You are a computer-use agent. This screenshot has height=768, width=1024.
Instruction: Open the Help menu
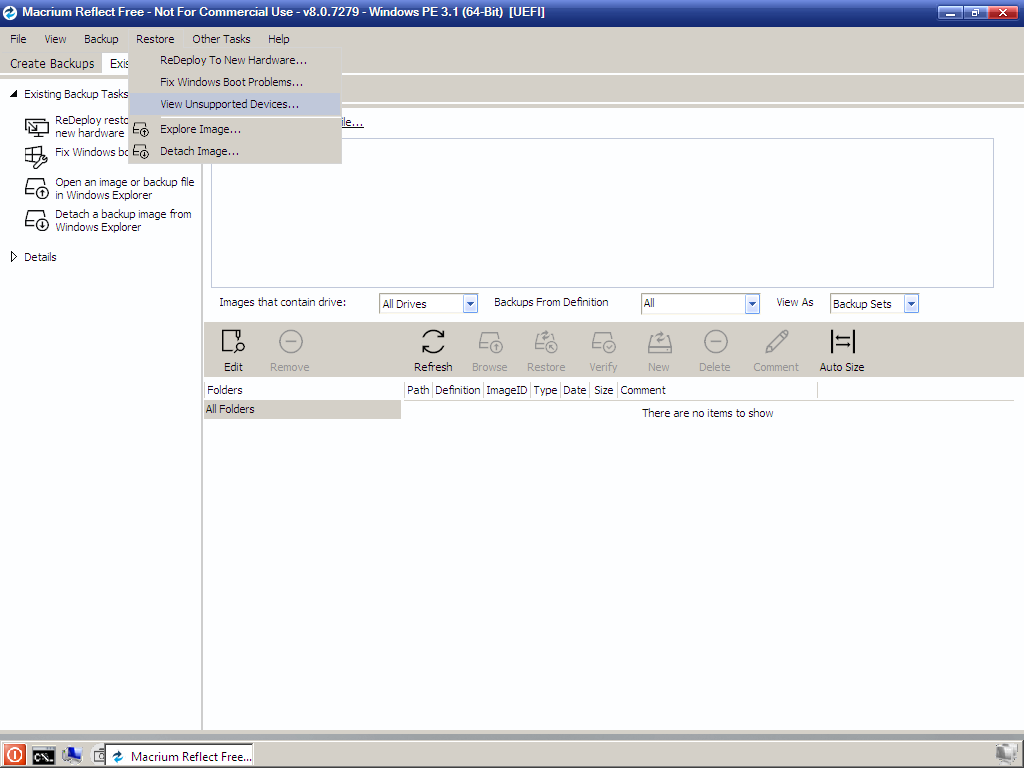click(278, 39)
